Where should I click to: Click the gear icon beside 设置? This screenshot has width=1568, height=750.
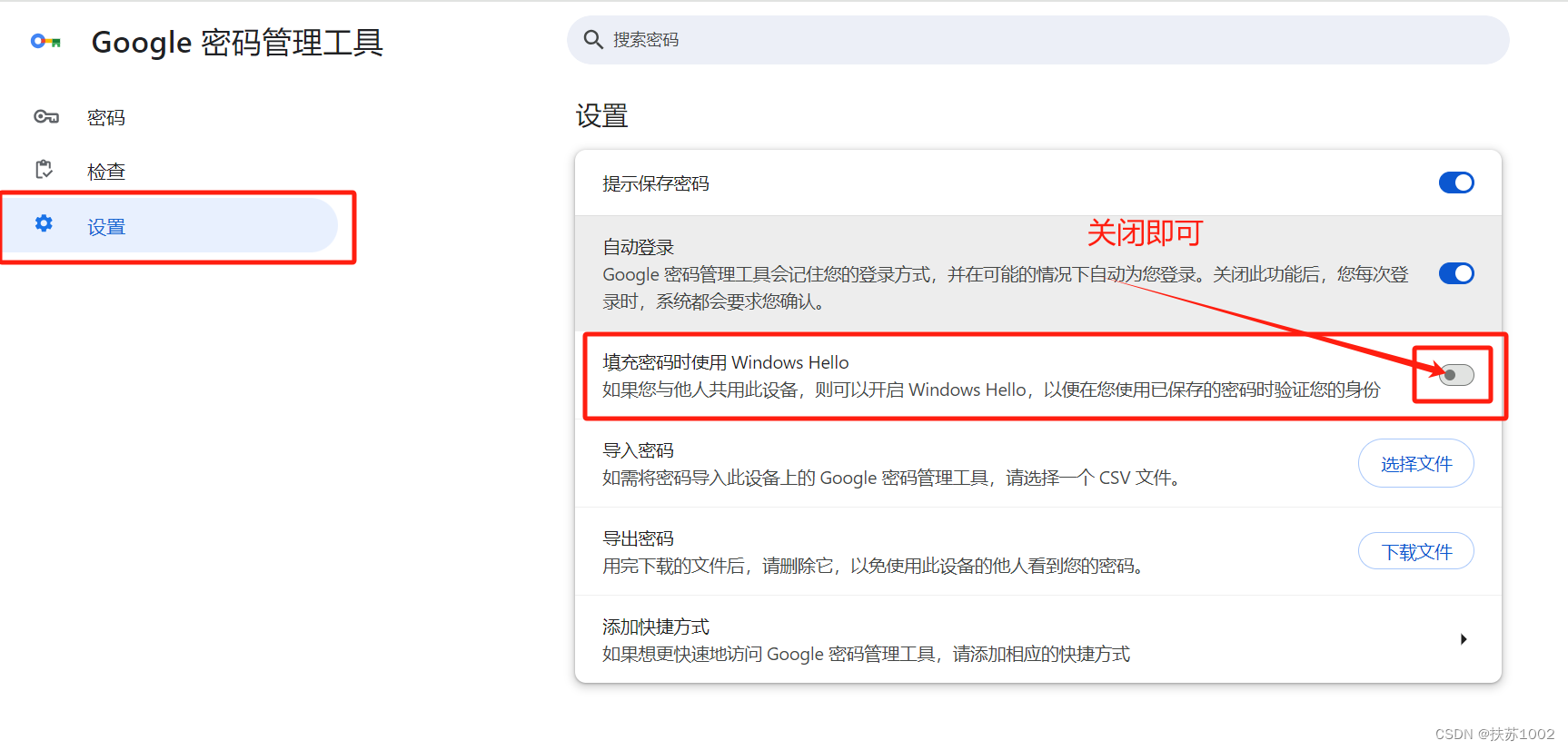(44, 223)
